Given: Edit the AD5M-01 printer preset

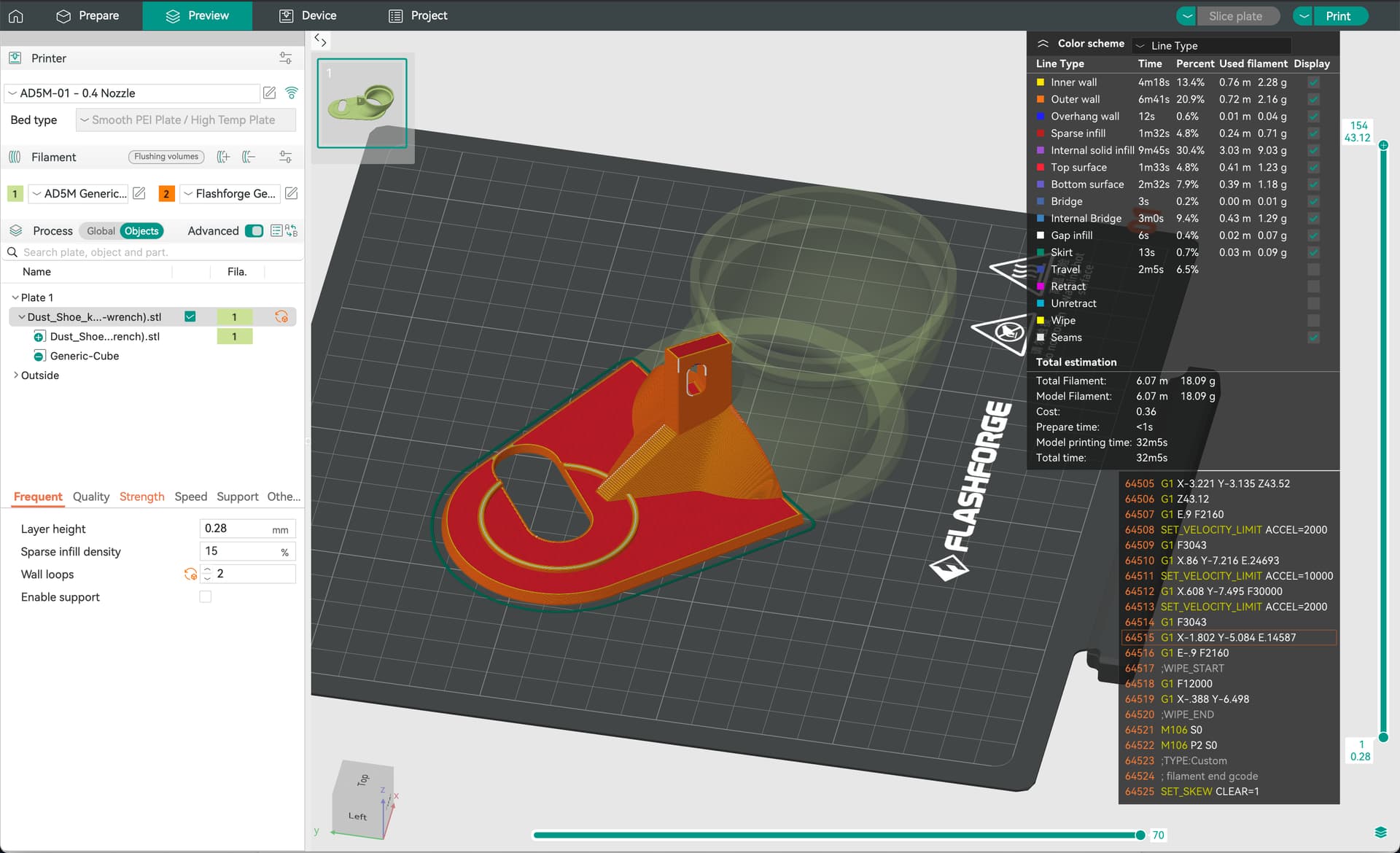Looking at the screenshot, I should click(x=270, y=93).
